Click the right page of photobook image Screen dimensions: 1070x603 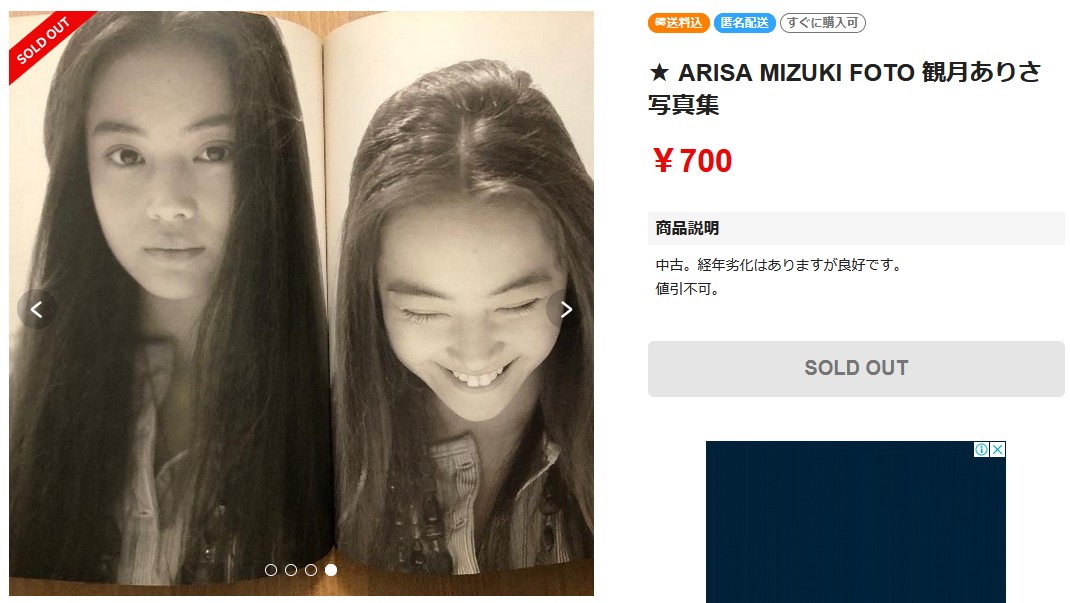[463, 300]
